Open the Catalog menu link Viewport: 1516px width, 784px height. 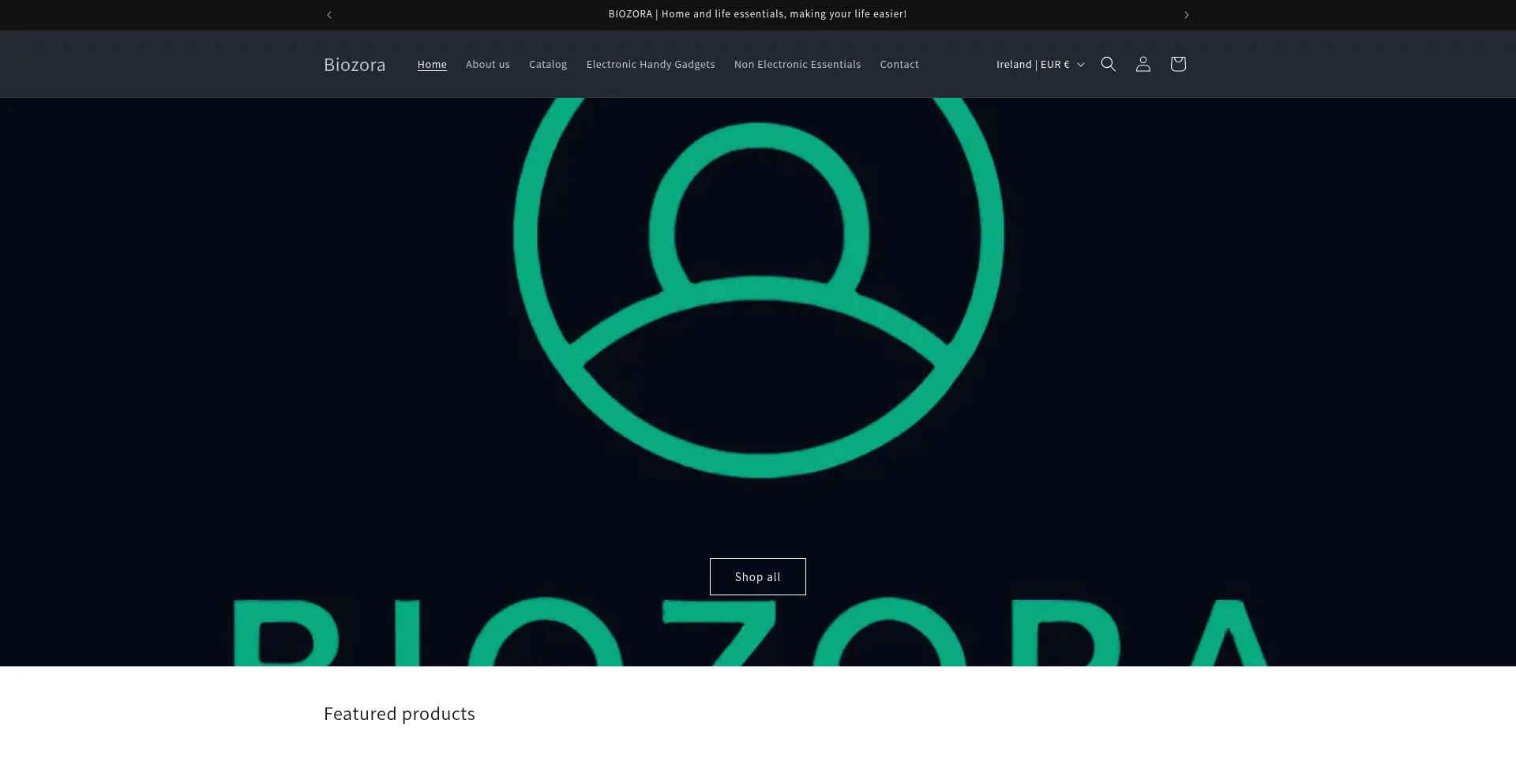click(x=548, y=65)
